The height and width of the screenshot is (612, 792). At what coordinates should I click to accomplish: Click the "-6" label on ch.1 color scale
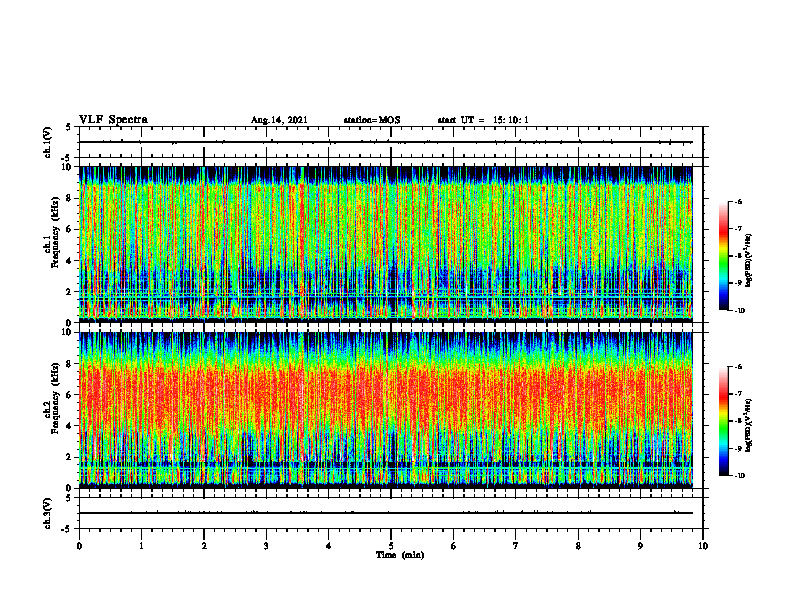click(737, 201)
